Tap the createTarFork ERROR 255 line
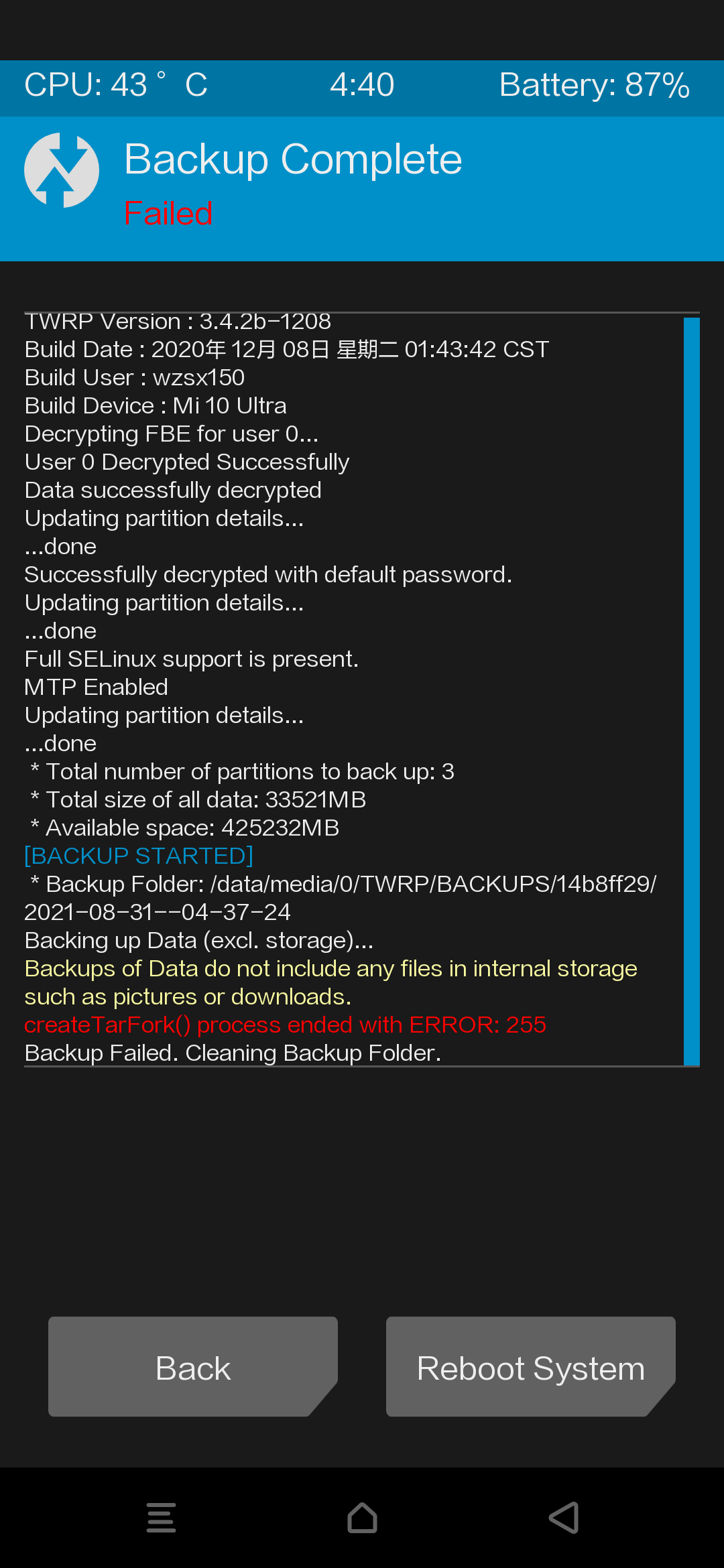The image size is (724, 1568). (285, 1025)
